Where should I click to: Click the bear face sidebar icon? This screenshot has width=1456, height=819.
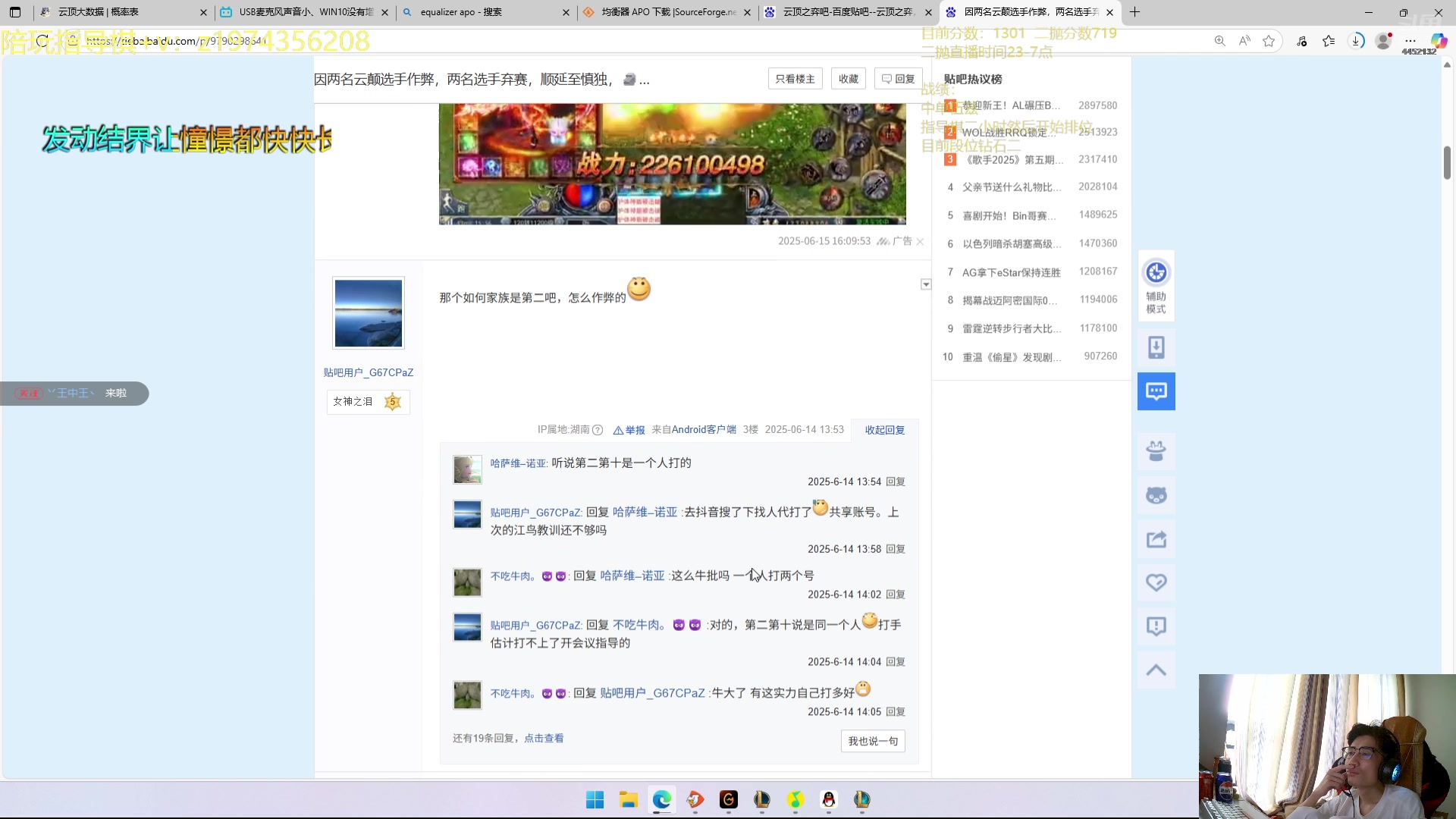click(1156, 495)
